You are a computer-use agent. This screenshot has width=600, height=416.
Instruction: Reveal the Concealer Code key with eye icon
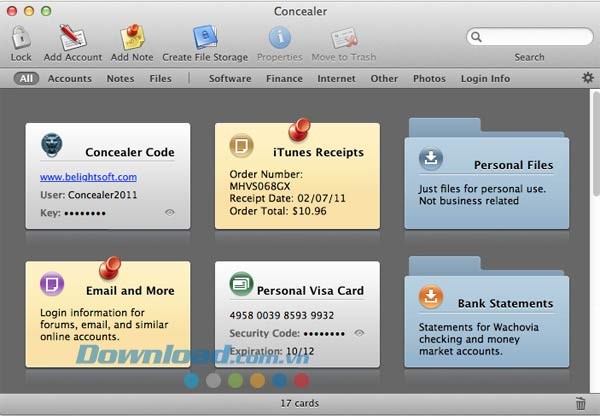click(x=170, y=212)
